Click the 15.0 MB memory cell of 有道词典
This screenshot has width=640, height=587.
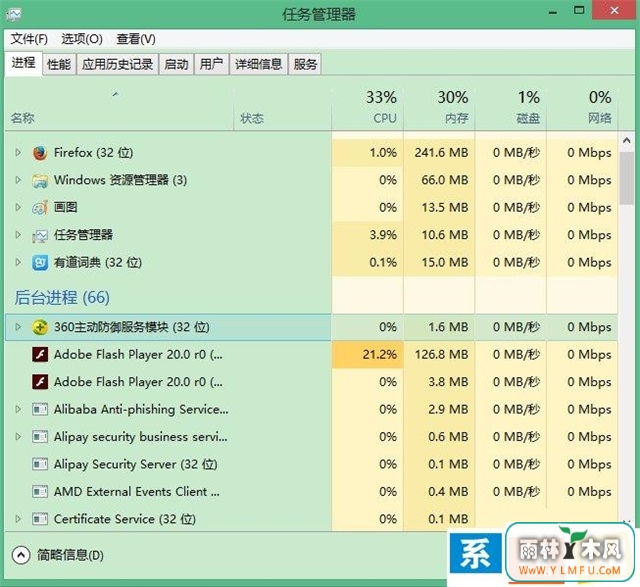pyautogui.click(x=439, y=262)
